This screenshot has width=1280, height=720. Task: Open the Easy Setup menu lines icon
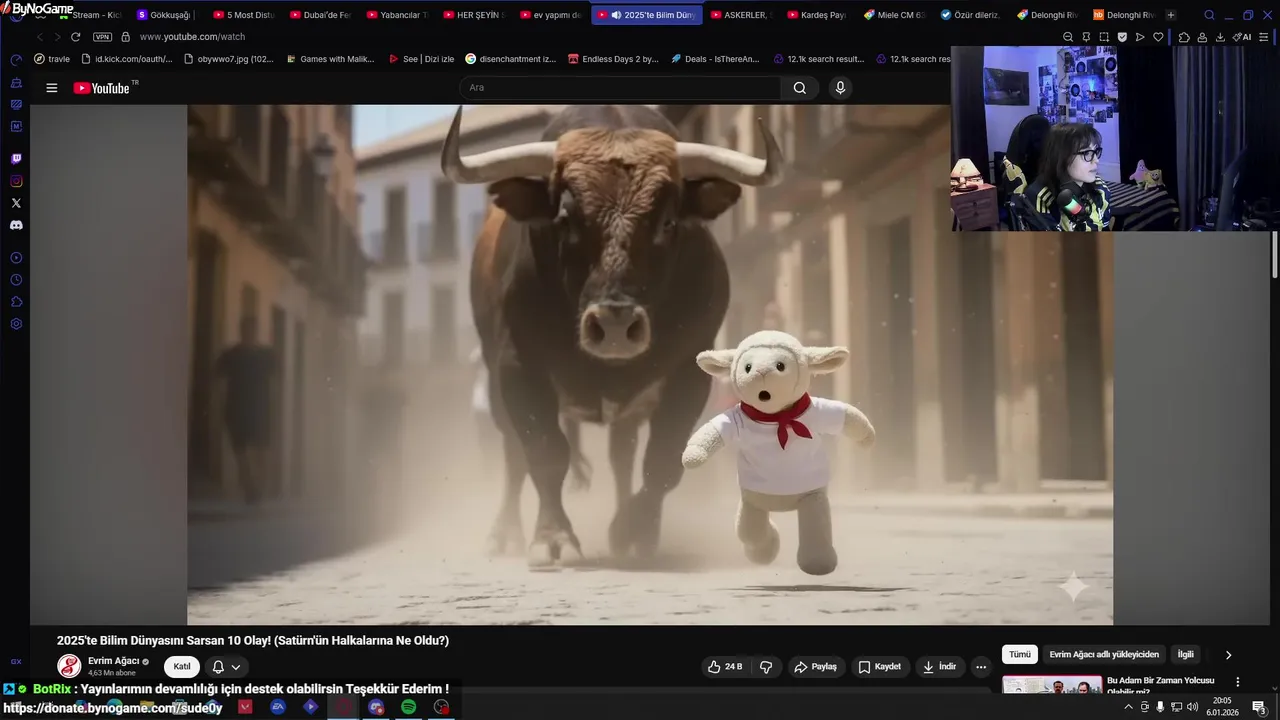(x=1264, y=37)
